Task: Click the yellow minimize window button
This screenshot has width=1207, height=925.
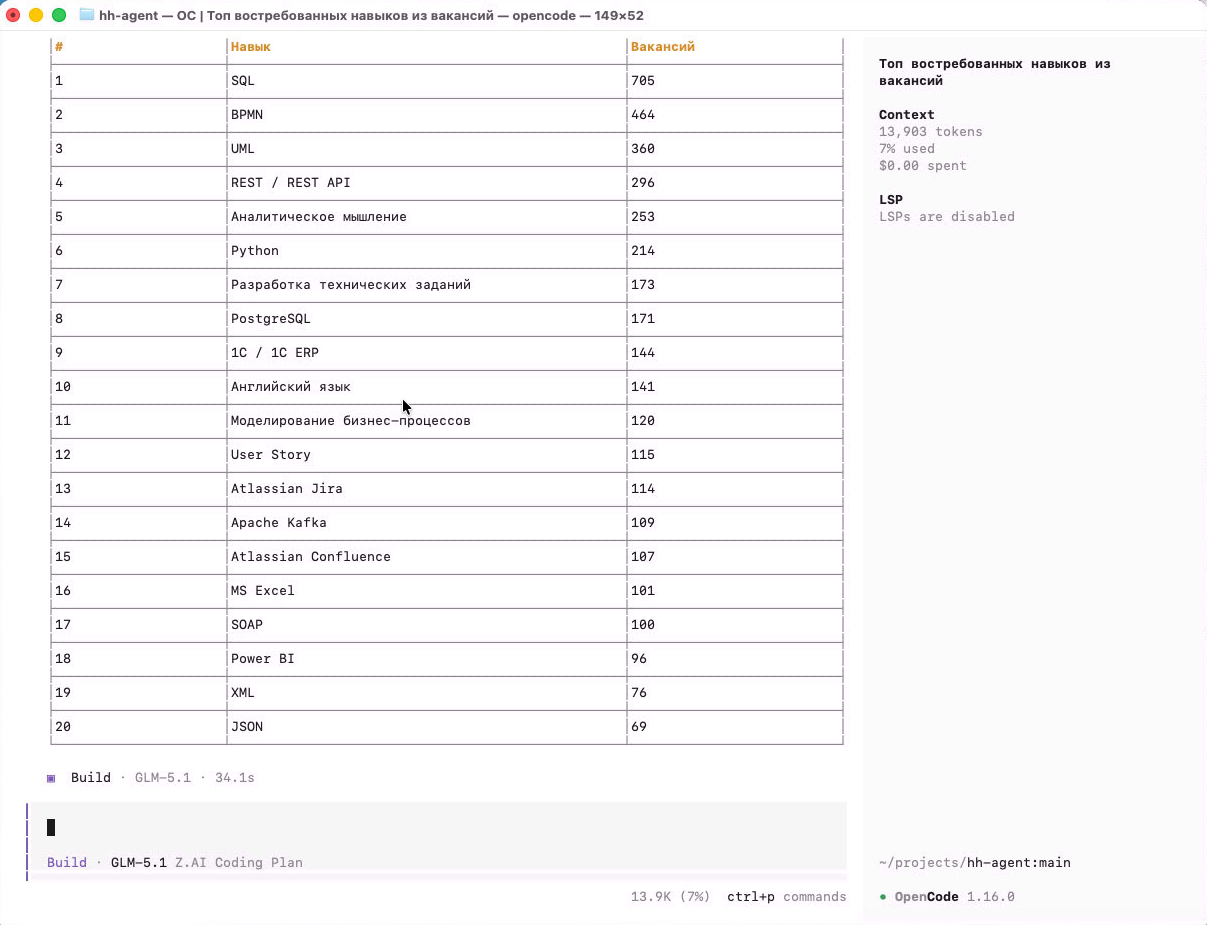Action: pyautogui.click(x=36, y=15)
